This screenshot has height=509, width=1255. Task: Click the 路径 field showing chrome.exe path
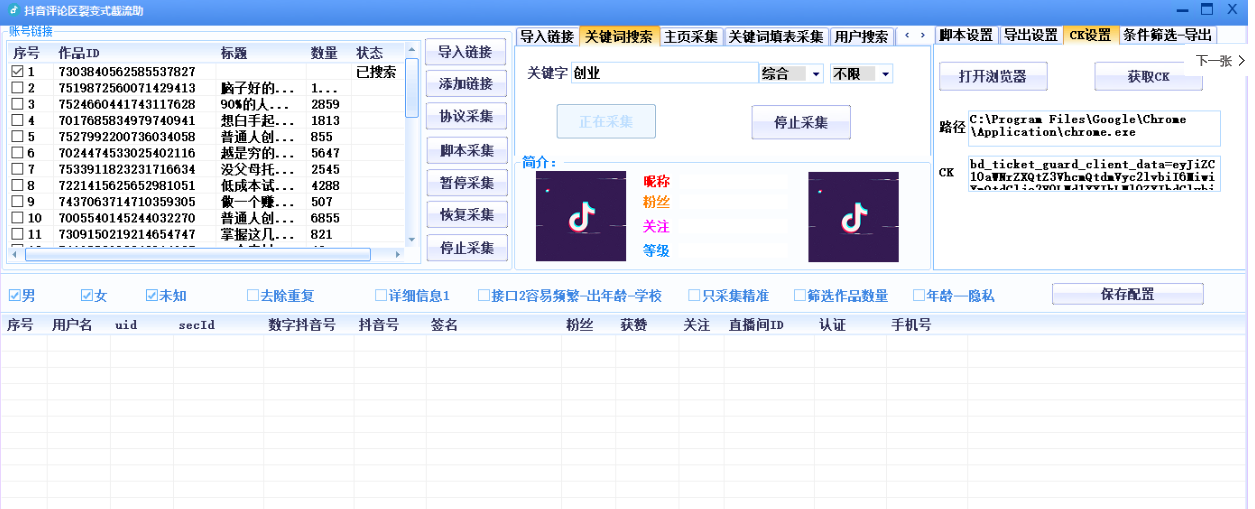pos(1094,127)
